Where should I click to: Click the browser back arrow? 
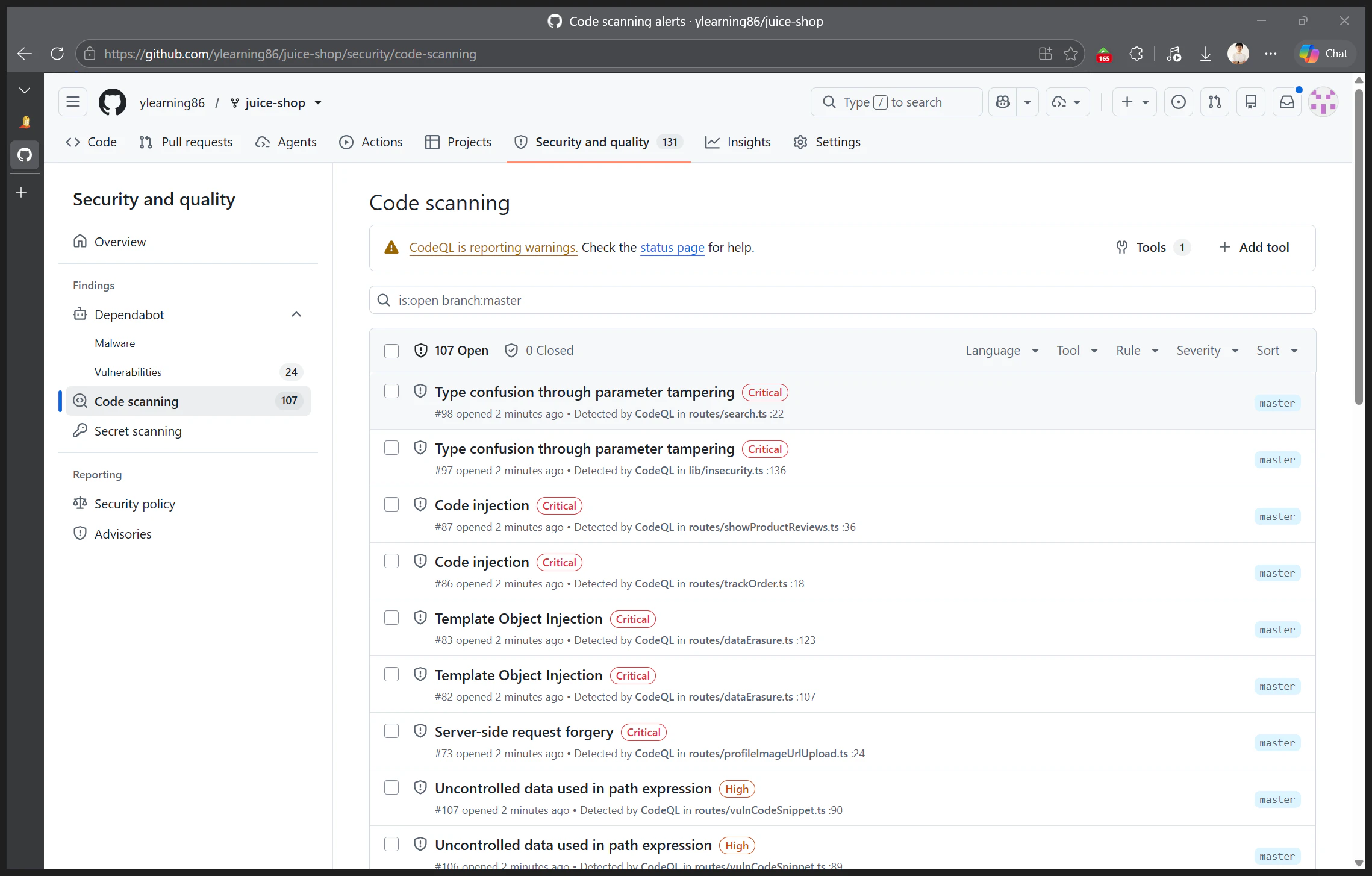click(25, 54)
